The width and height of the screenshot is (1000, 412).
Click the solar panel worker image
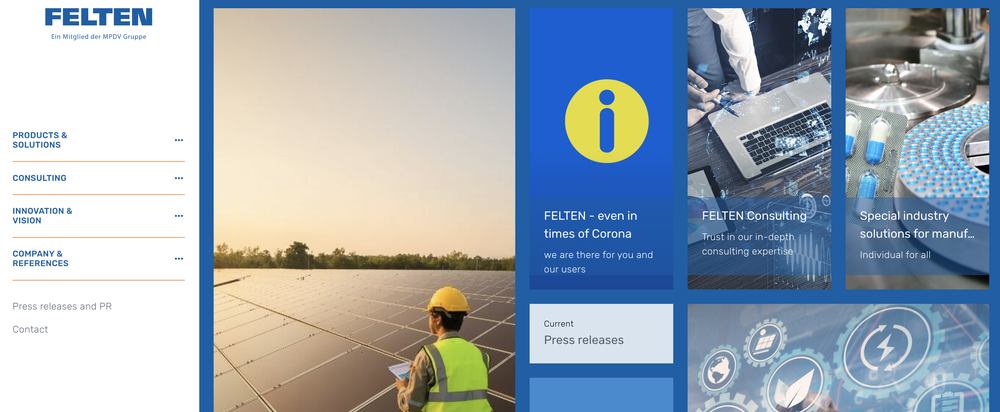(x=364, y=210)
